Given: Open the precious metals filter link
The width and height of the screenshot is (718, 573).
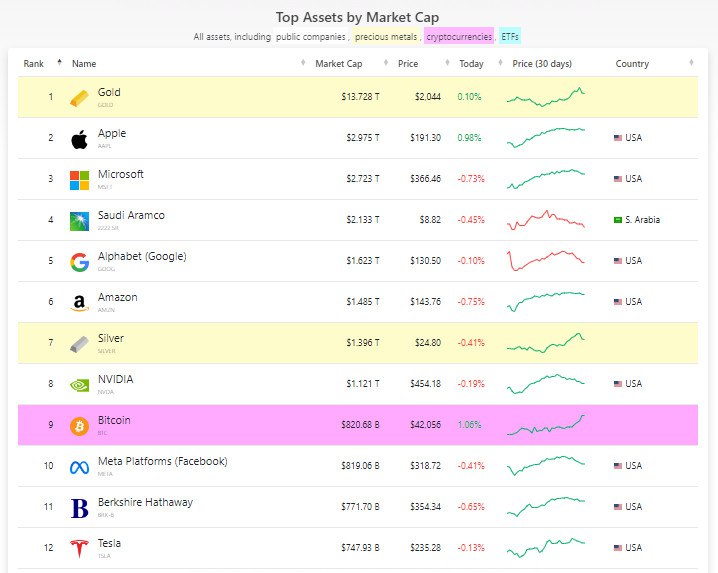Looking at the screenshot, I should 386,37.
